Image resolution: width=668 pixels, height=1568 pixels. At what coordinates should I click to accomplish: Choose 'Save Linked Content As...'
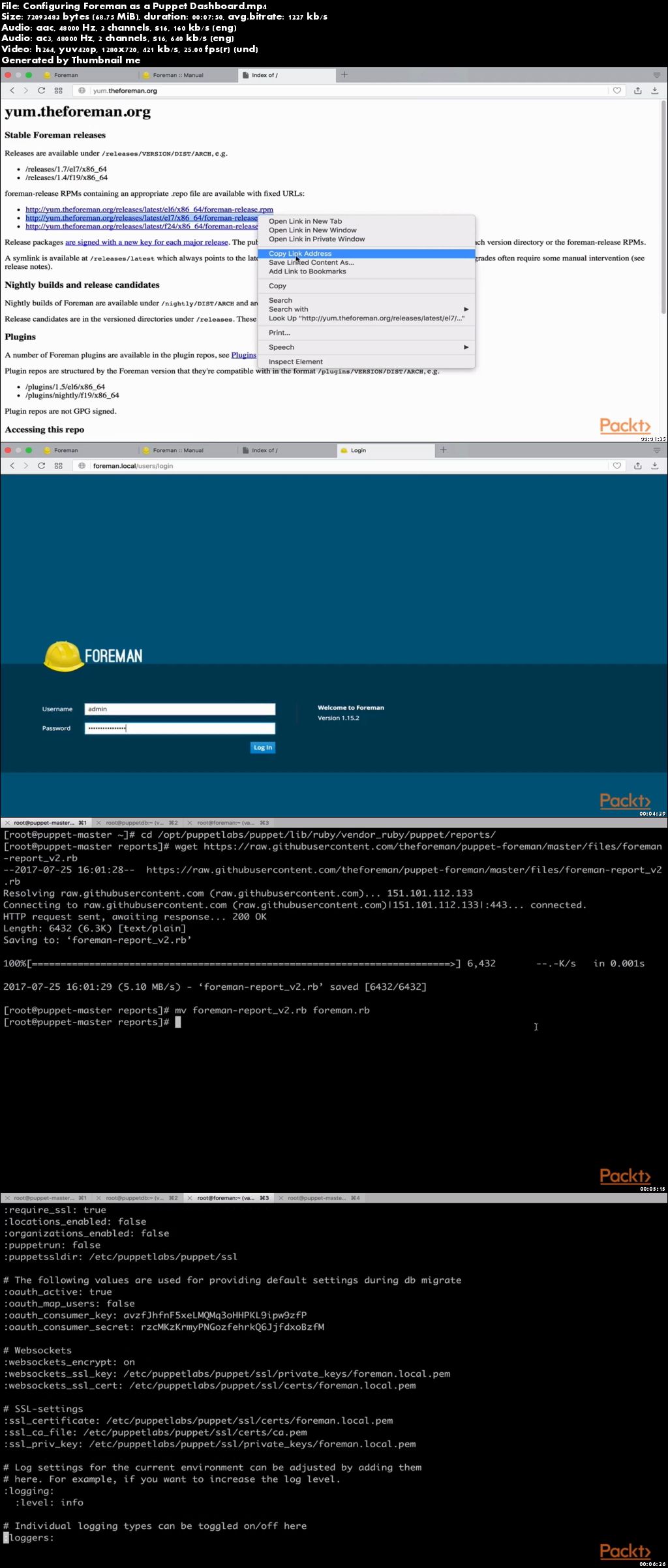pos(367,262)
